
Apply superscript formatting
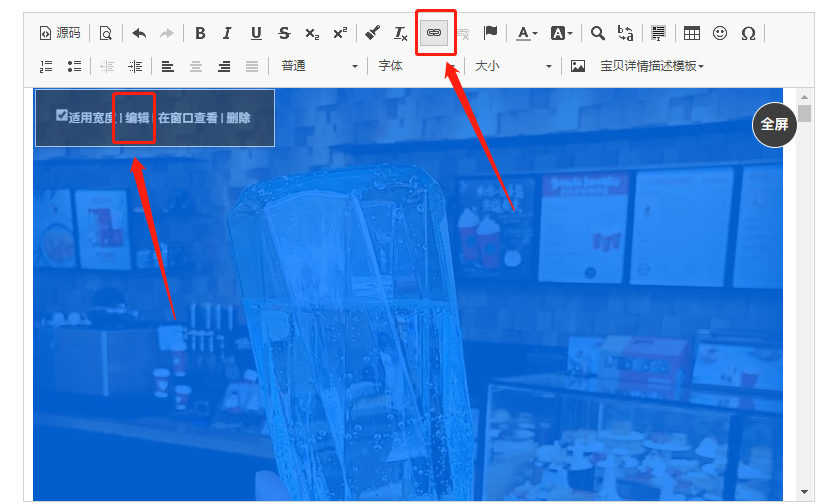click(x=340, y=33)
